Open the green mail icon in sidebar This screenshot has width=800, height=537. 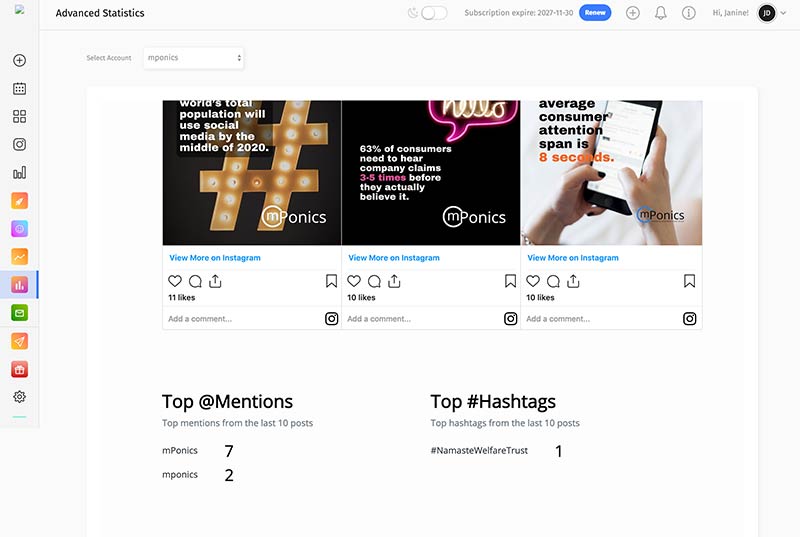tap(19, 313)
